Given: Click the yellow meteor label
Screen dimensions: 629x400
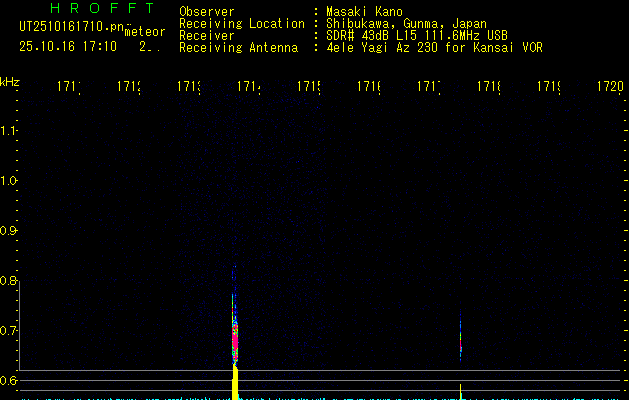Looking at the screenshot, I should 144,32.
